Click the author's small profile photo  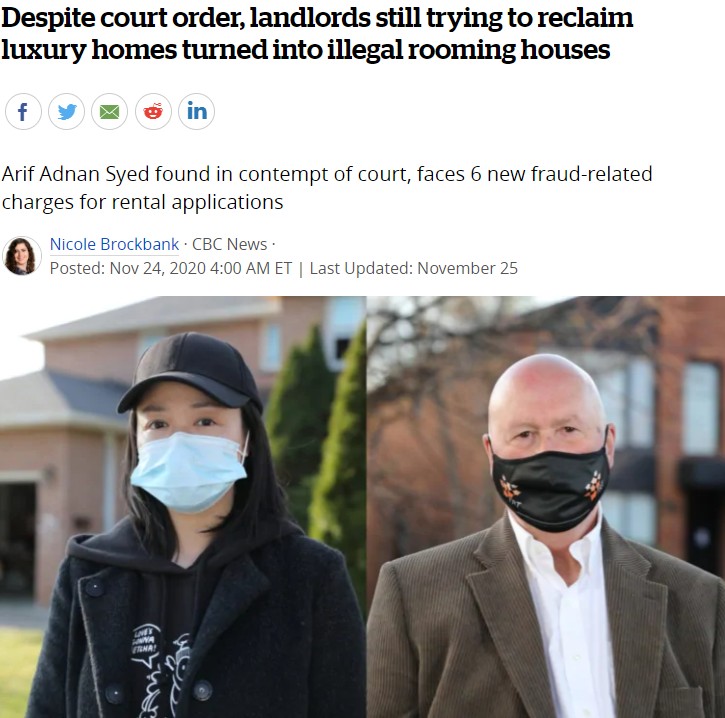point(21,256)
